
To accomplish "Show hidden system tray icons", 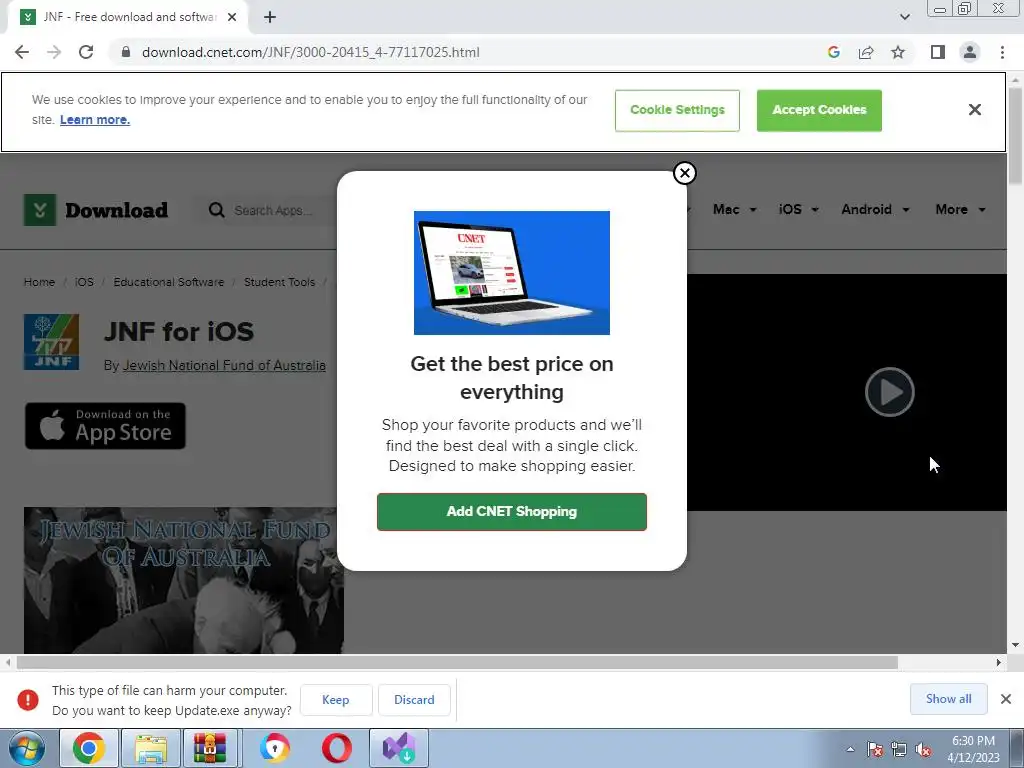I will tap(850, 749).
